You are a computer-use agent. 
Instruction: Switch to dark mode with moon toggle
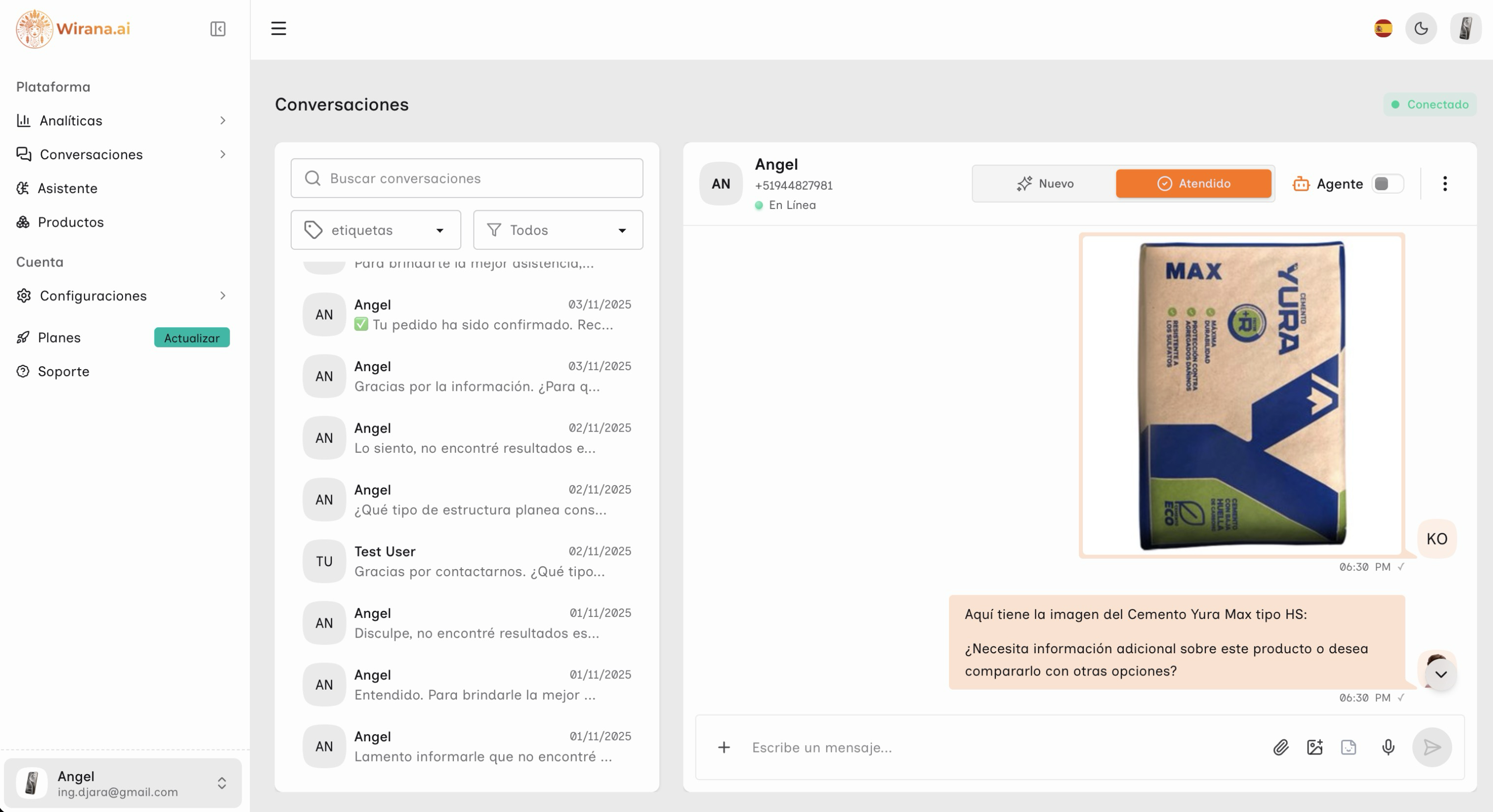[x=1421, y=29]
